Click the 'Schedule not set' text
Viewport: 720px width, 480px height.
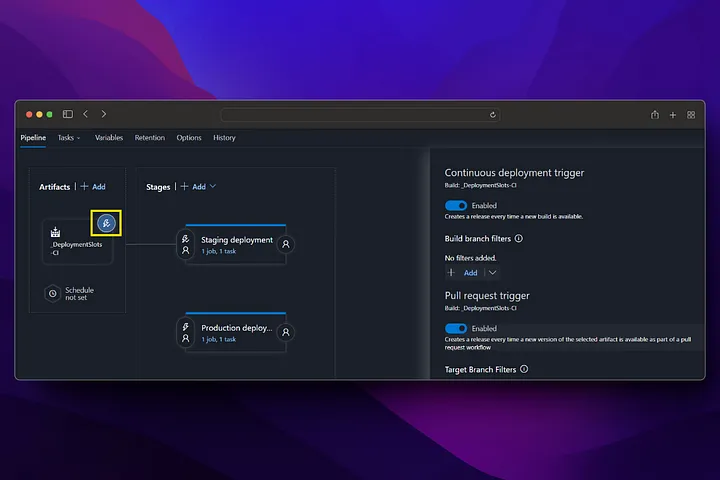(79, 294)
